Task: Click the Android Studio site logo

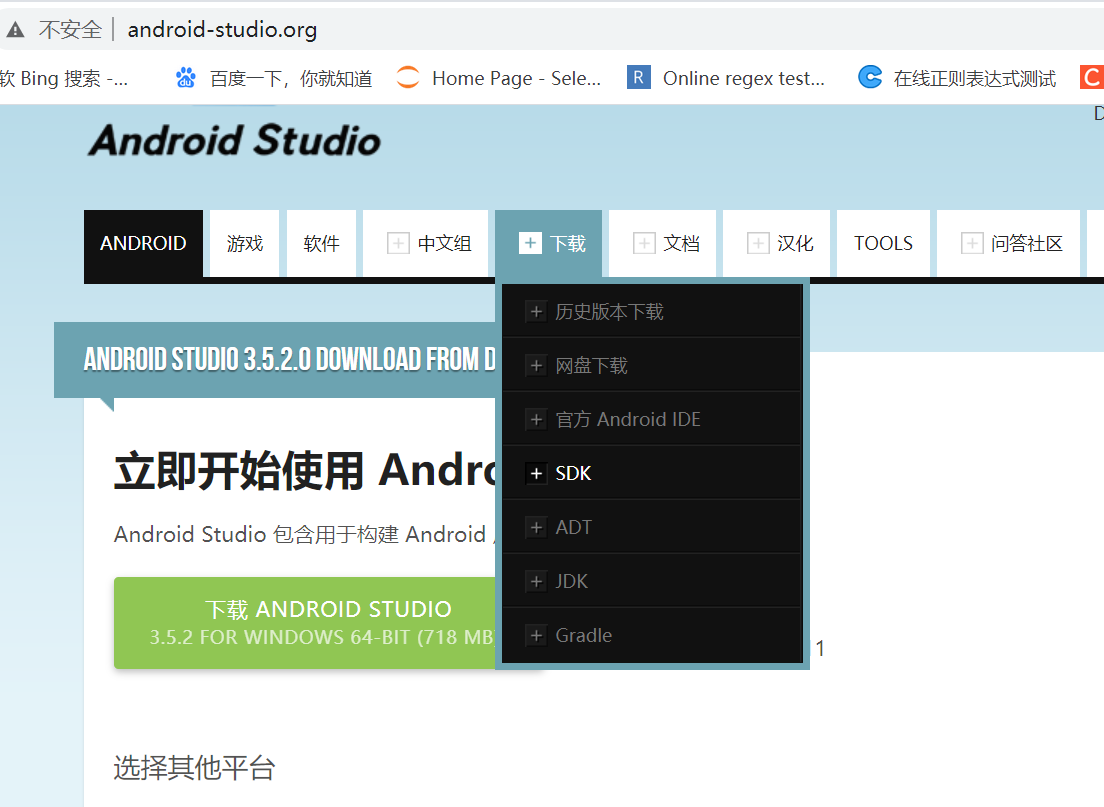Action: click(x=234, y=140)
